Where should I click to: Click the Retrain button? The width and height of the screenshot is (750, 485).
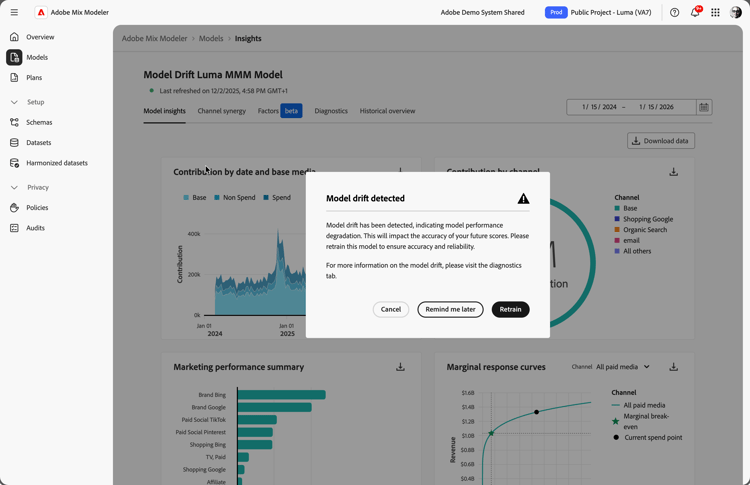click(x=510, y=309)
